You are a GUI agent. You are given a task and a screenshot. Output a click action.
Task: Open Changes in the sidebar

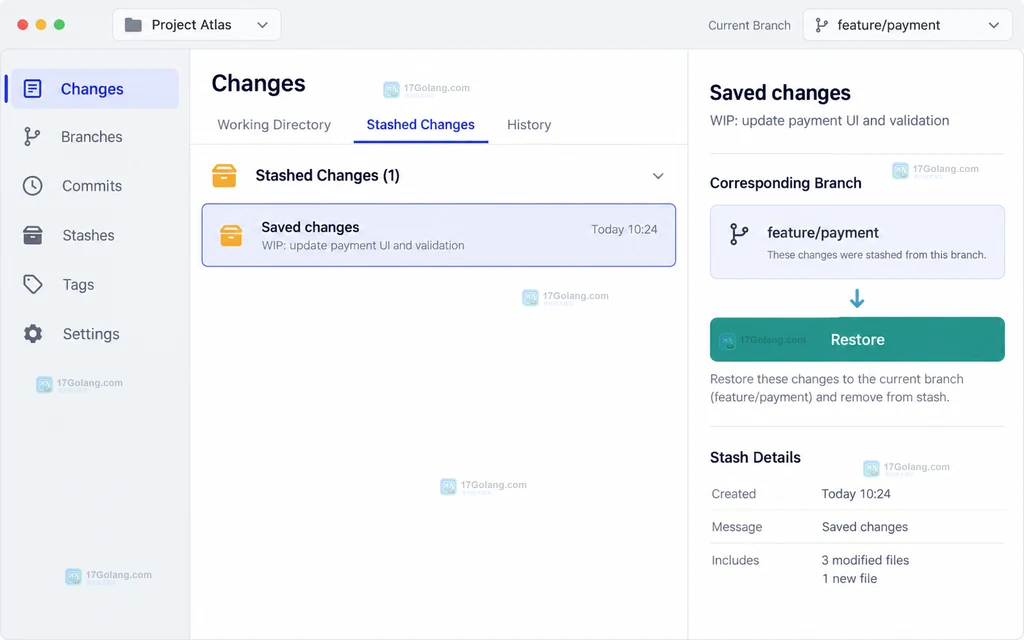click(x=95, y=89)
